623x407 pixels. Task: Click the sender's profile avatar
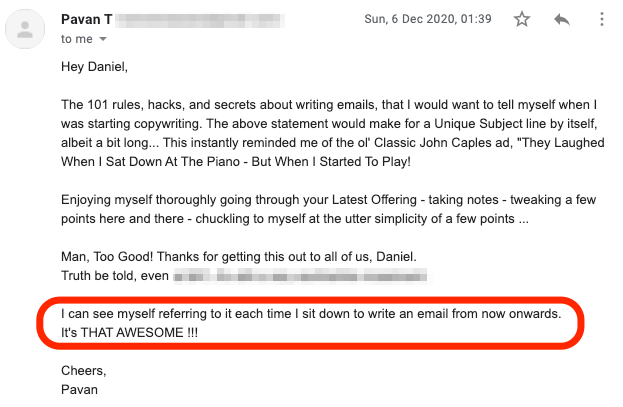click(x=25, y=29)
